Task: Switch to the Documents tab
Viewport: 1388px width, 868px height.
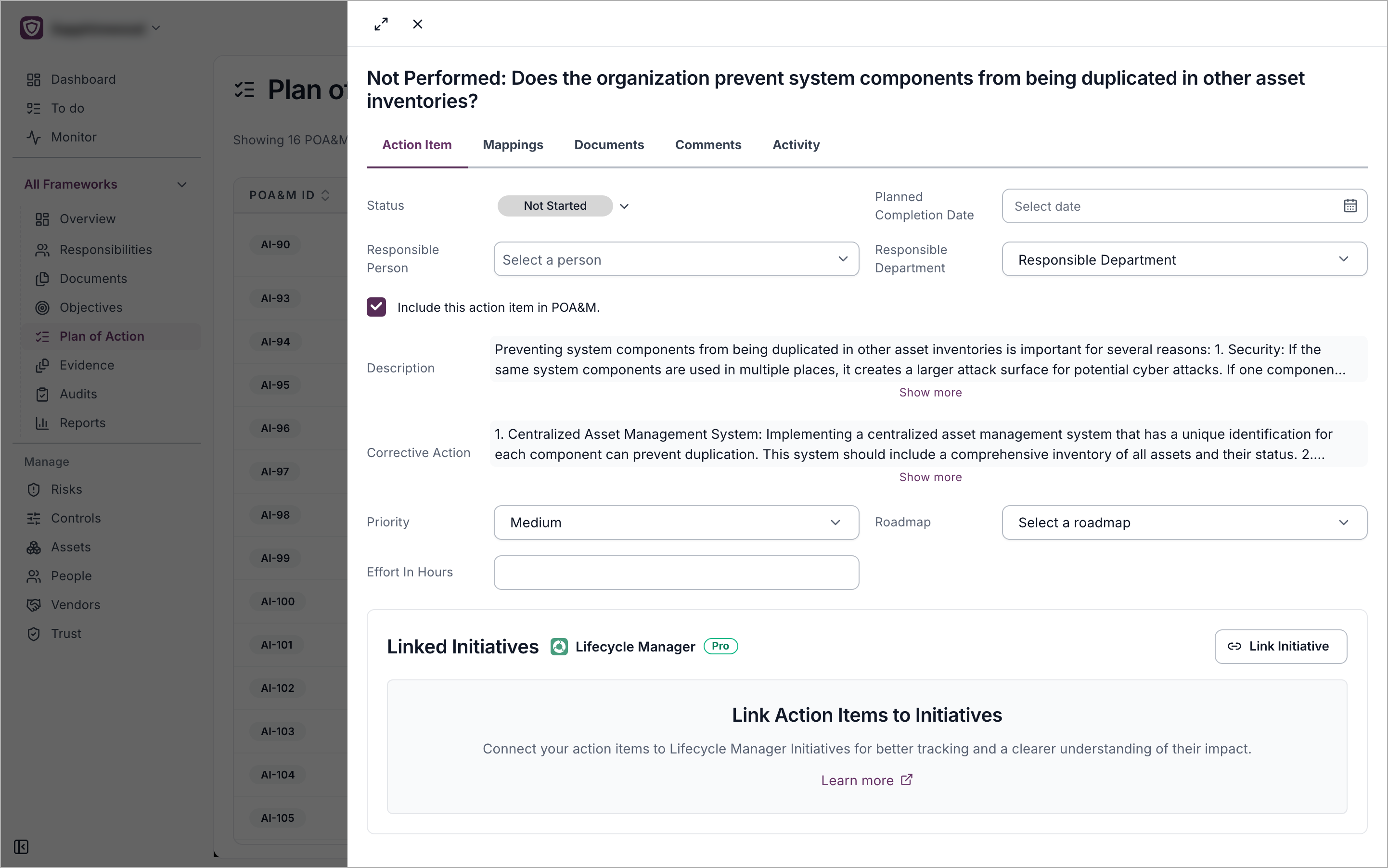Action: 609,145
